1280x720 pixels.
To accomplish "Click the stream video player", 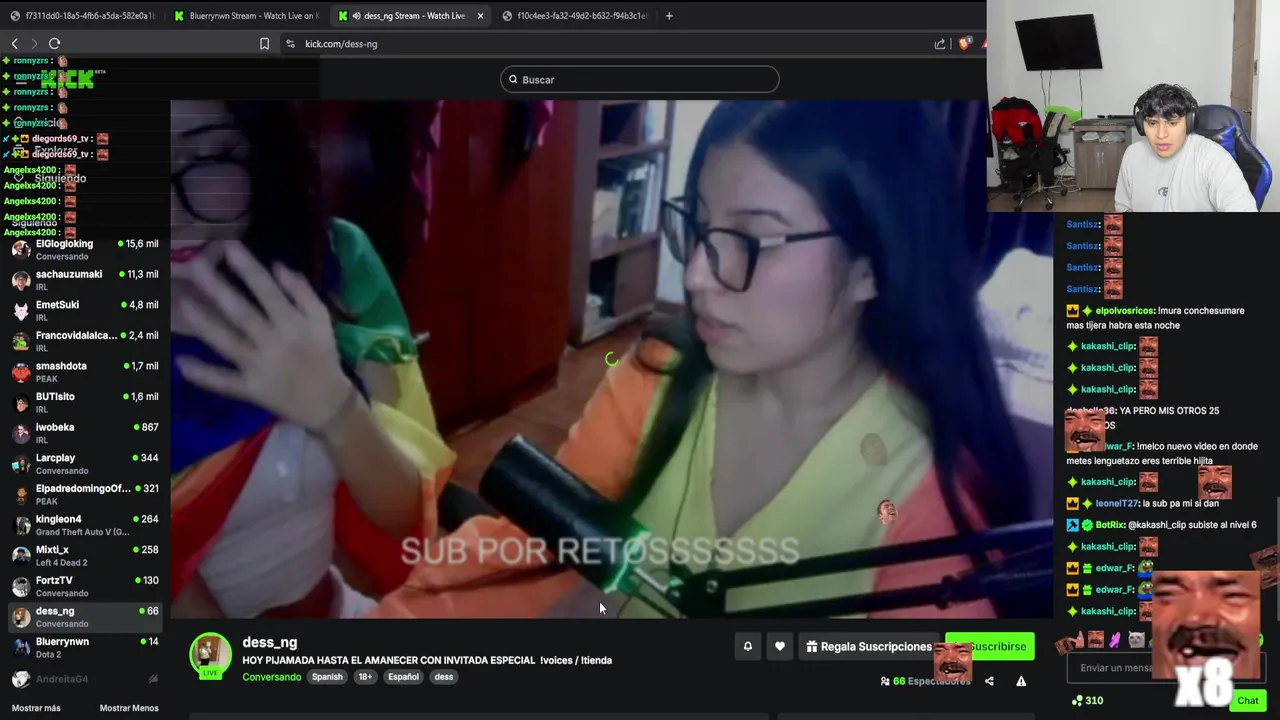I will coord(611,359).
